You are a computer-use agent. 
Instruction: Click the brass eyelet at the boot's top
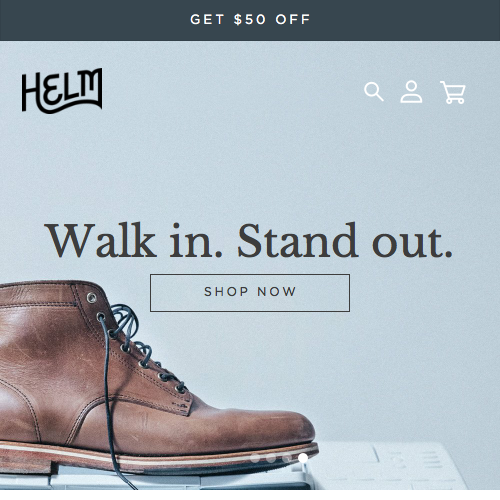(92, 298)
